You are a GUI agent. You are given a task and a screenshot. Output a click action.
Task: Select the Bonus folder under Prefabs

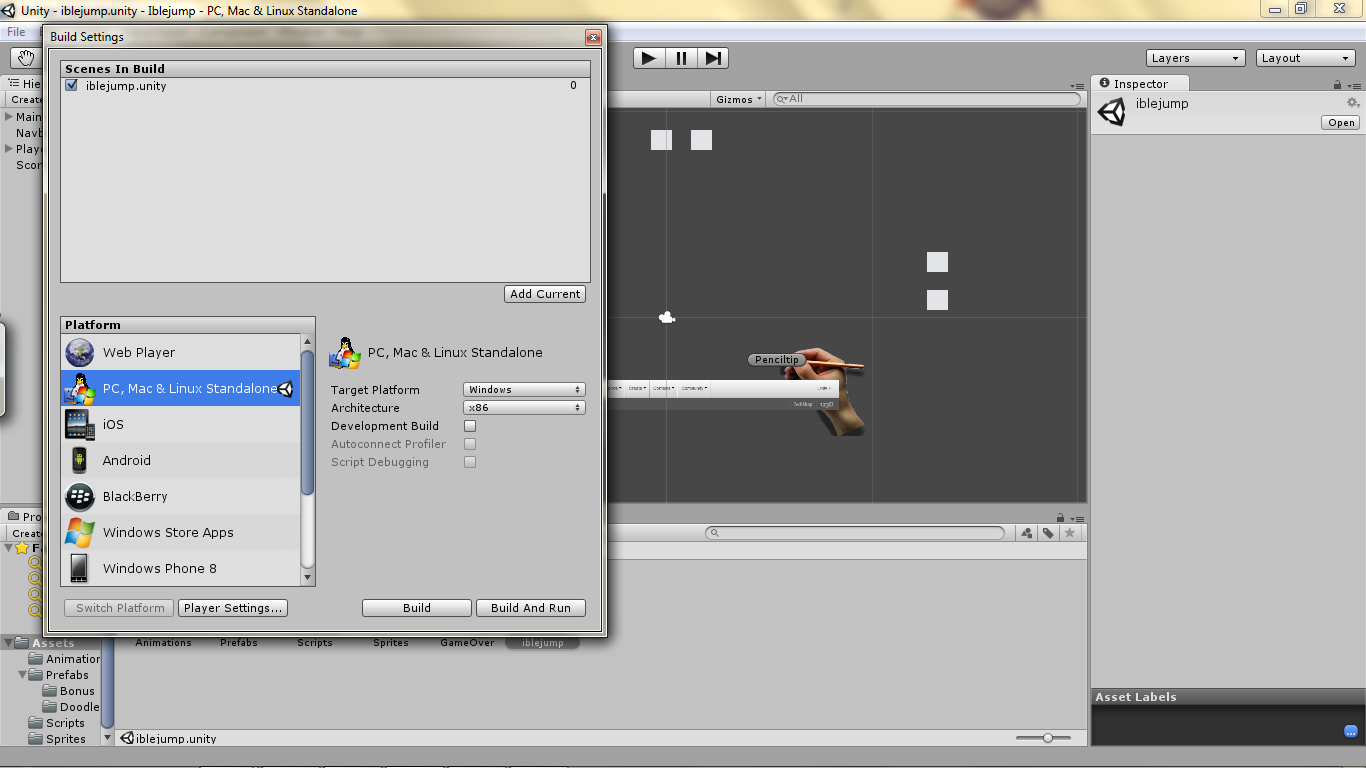pos(69,691)
